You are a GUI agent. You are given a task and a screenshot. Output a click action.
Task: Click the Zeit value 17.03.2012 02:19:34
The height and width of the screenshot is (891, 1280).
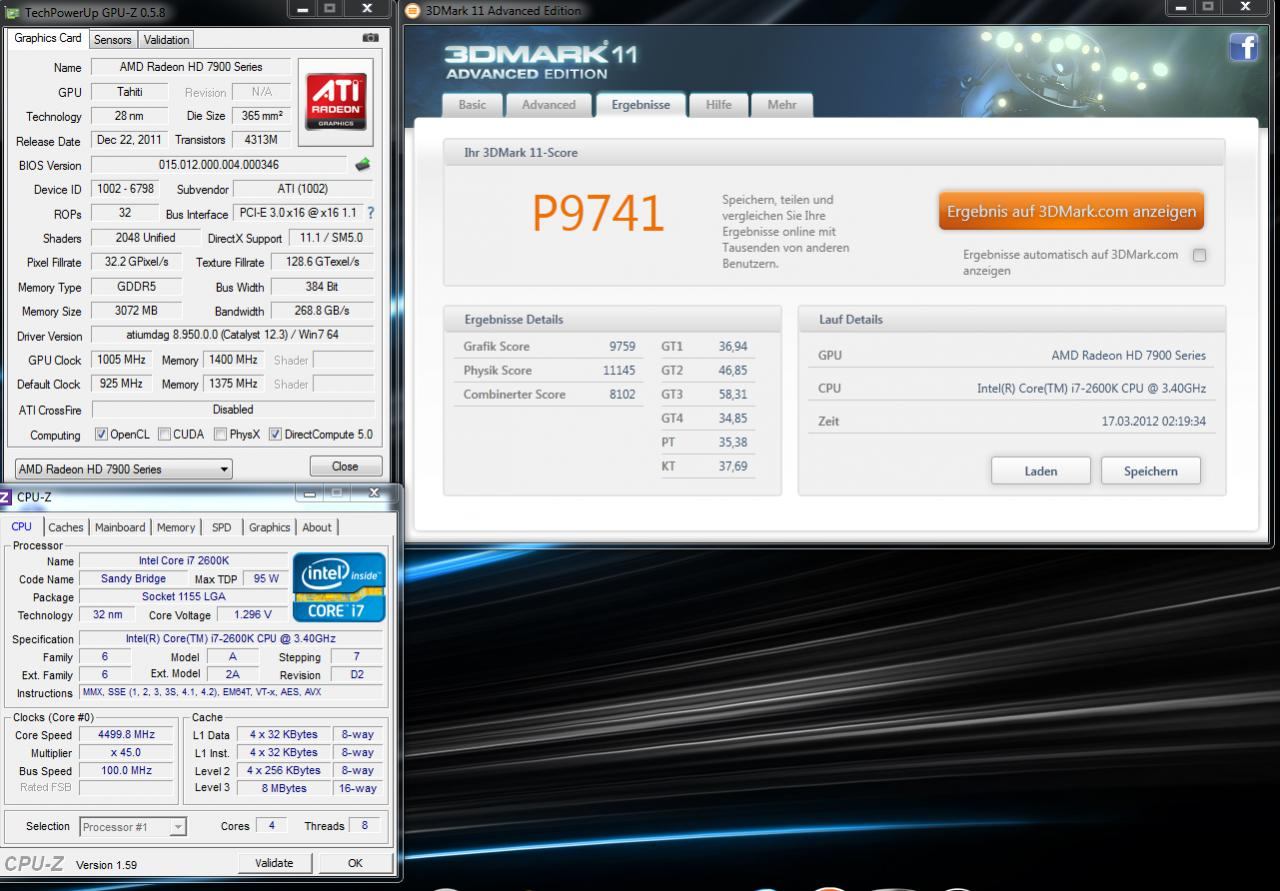[x=1154, y=421]
